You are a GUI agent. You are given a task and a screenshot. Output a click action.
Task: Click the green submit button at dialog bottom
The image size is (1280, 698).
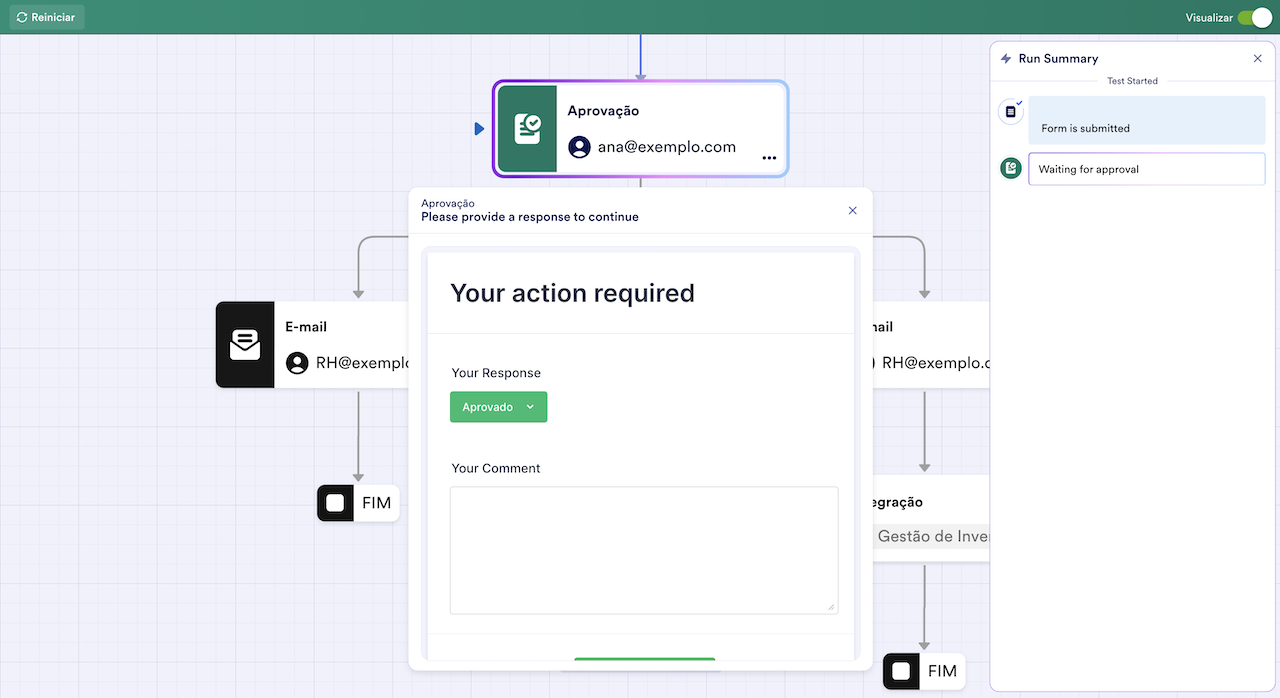click(644, 659)
